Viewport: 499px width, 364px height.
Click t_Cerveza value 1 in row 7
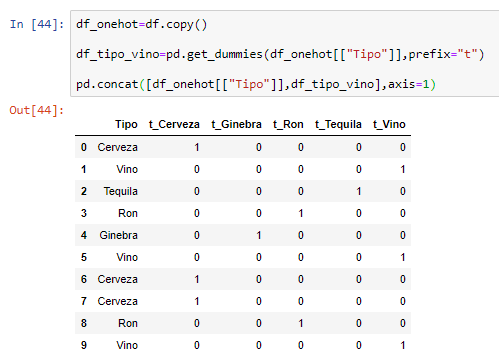point(197,301)
